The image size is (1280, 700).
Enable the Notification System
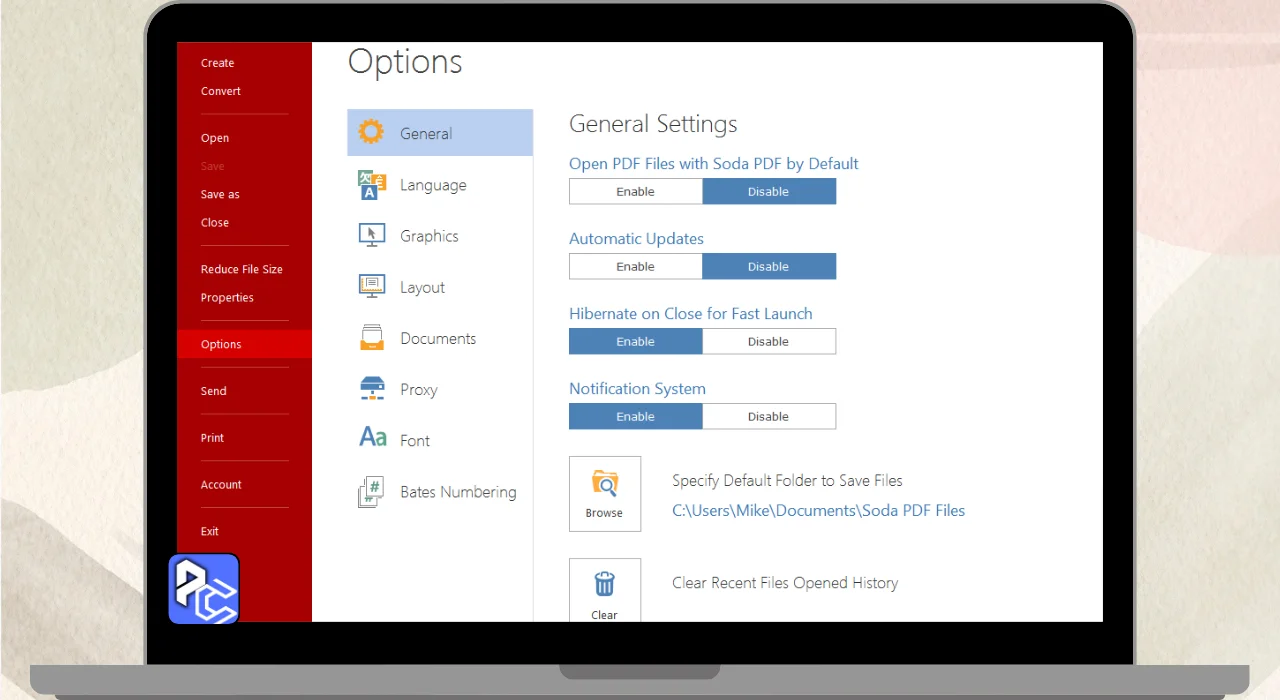[x=636, y=417]
